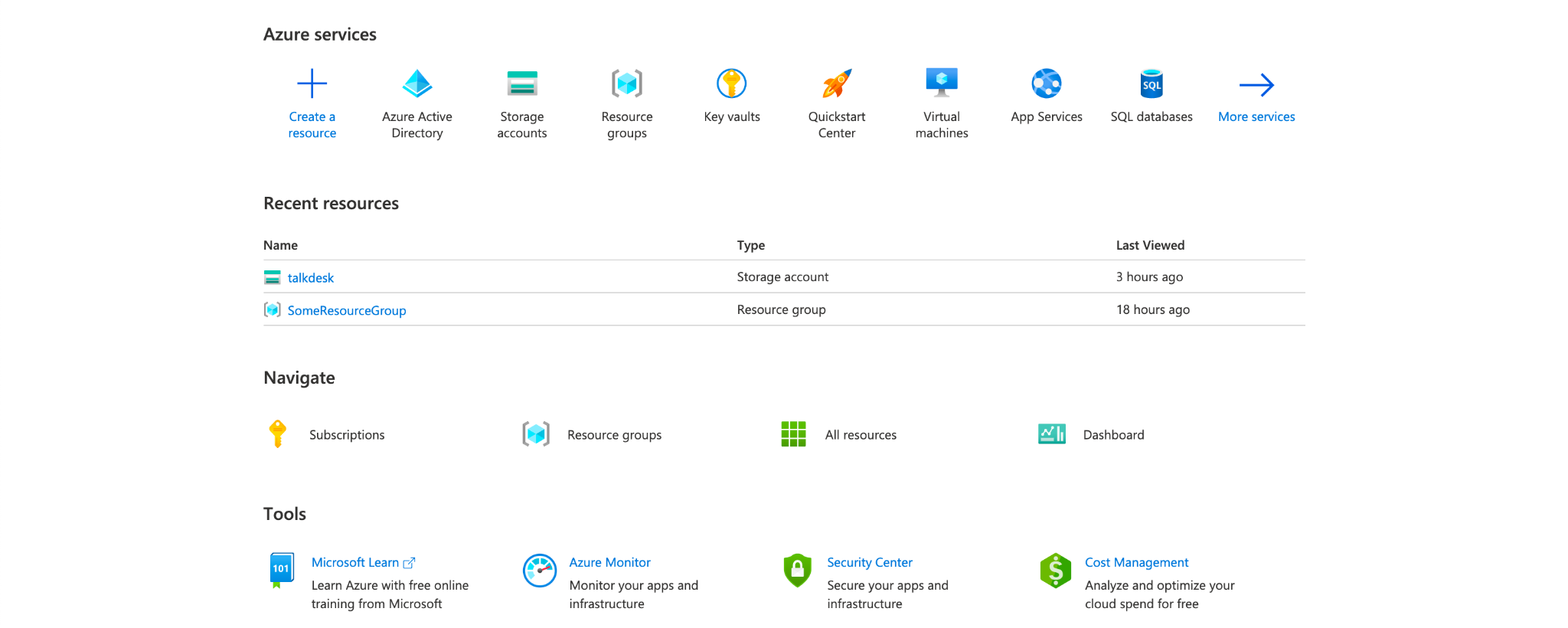
Task: Navigate to the All resources label
Action: [x=861, y=434]
